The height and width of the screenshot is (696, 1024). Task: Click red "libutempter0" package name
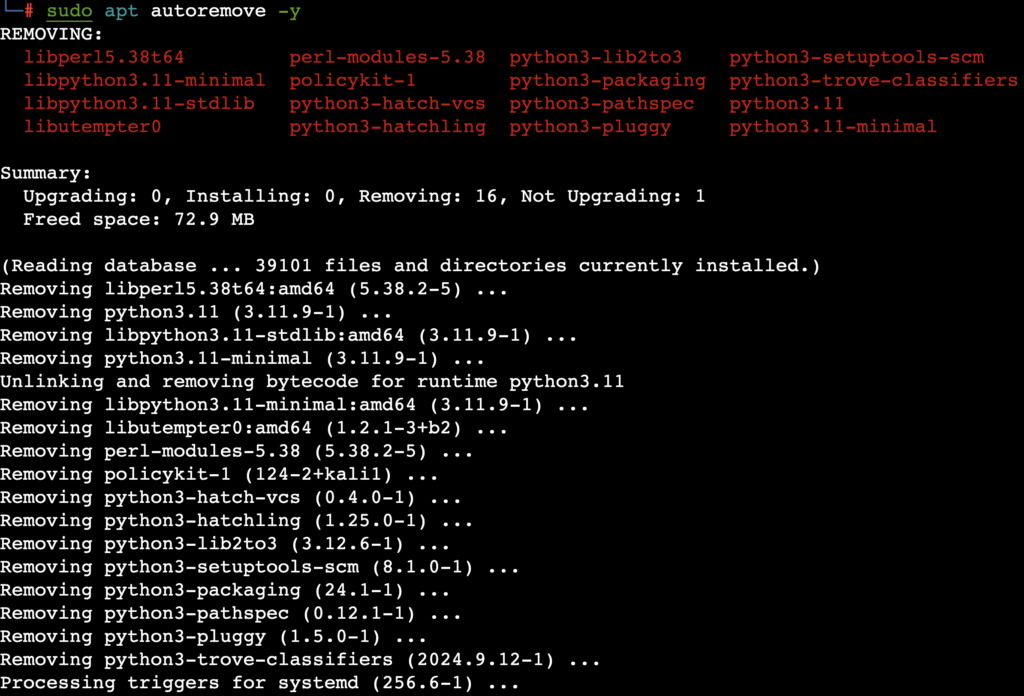(92, 126)
